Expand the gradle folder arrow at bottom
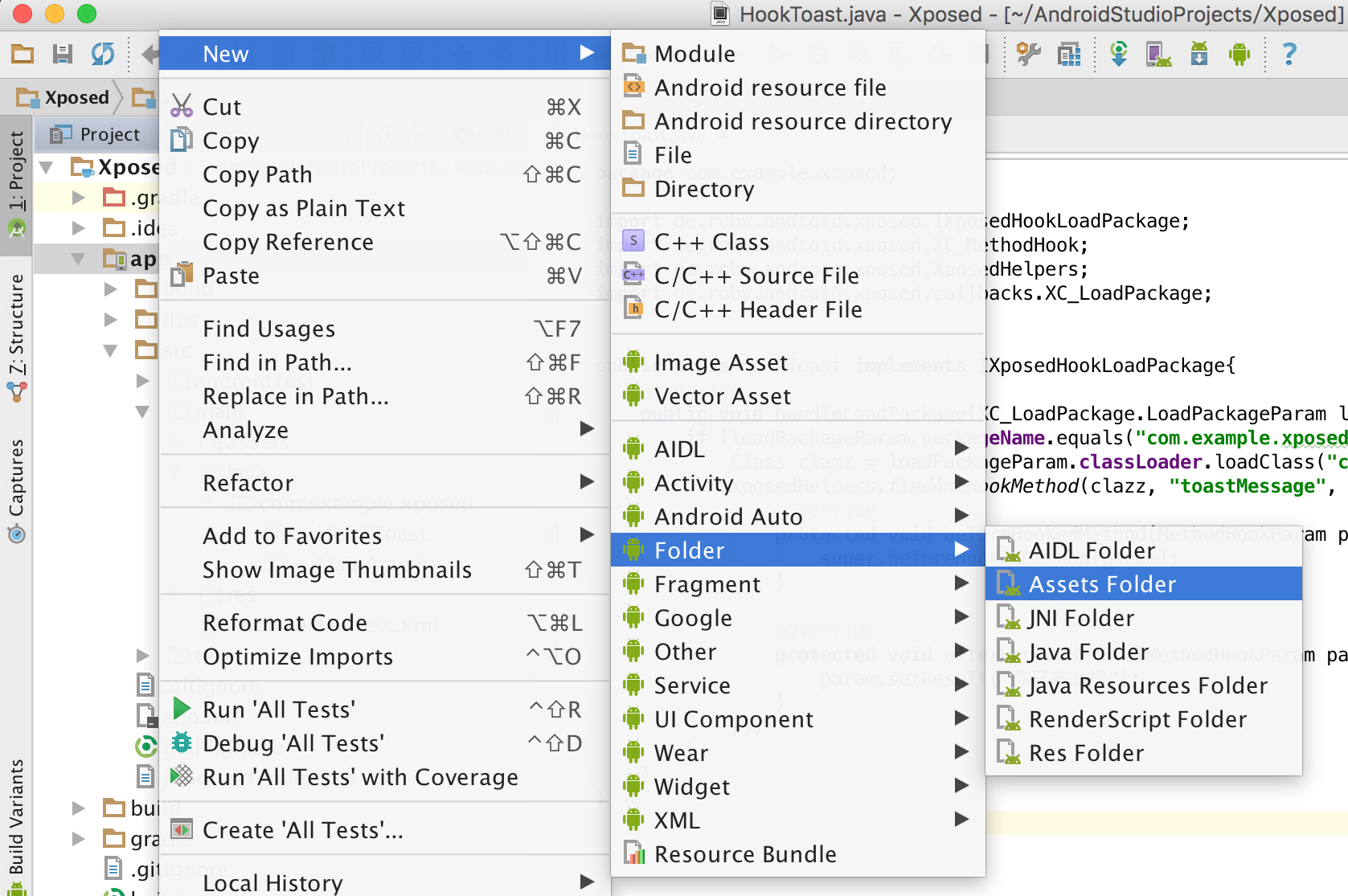This screenshot has height=896, width=1348. coord(78,839)
